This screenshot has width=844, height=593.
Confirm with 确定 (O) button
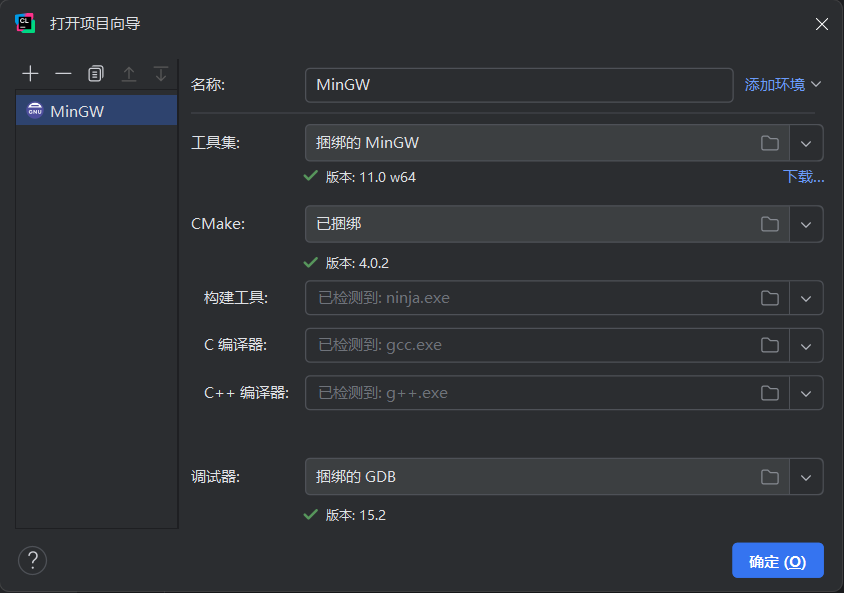[x=778, y=561]
